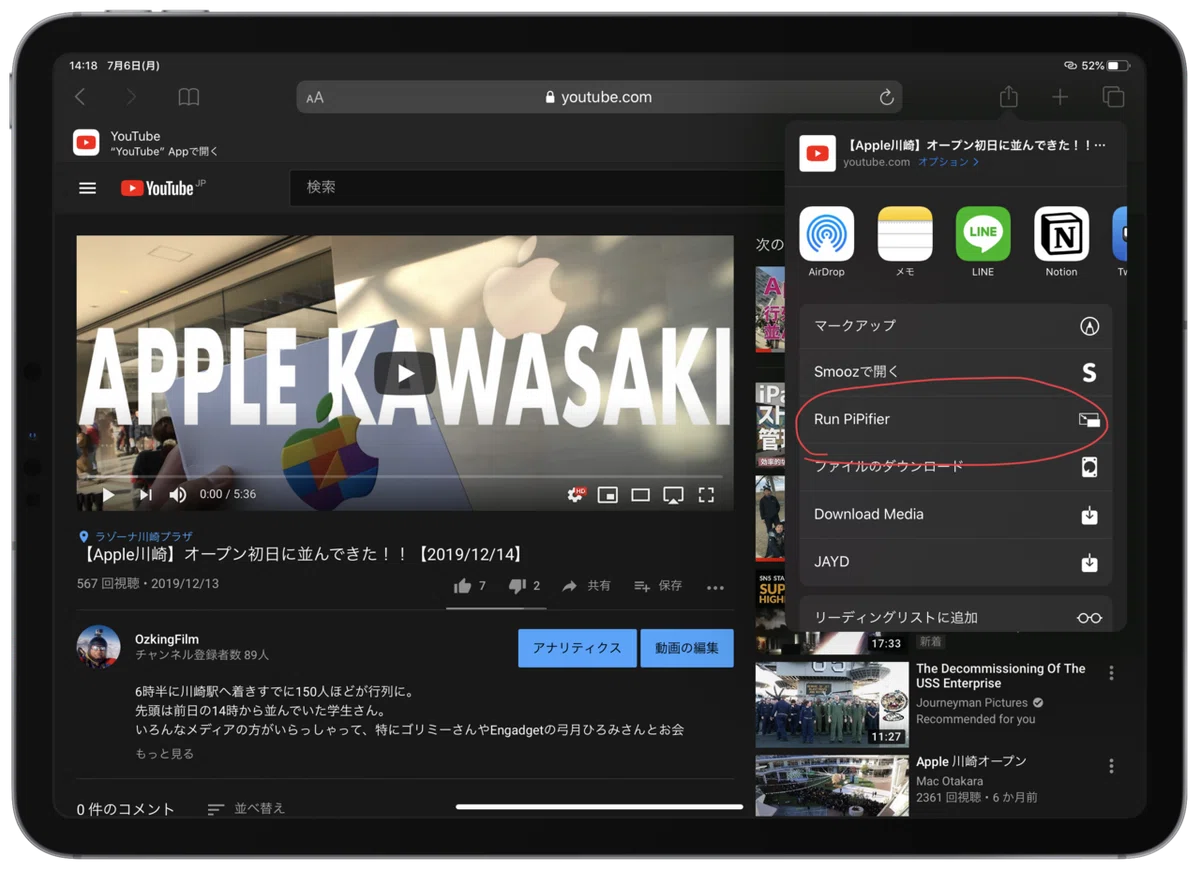Viewport: 1200px width, 871px height.
Task: Open options for Apple 川崎オープン video
Action: tap(1111, 767)
